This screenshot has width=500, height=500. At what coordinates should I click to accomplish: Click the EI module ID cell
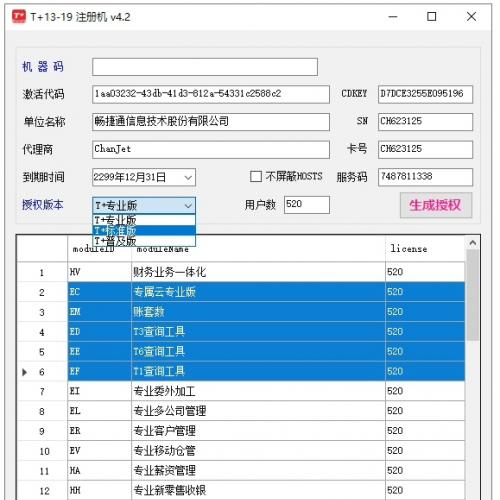pyautogui.click(x=100, y=391)
